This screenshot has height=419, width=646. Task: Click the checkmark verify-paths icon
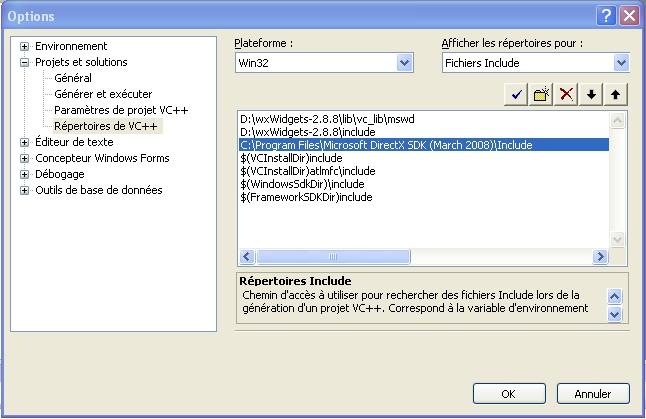[x=517, y=94]
